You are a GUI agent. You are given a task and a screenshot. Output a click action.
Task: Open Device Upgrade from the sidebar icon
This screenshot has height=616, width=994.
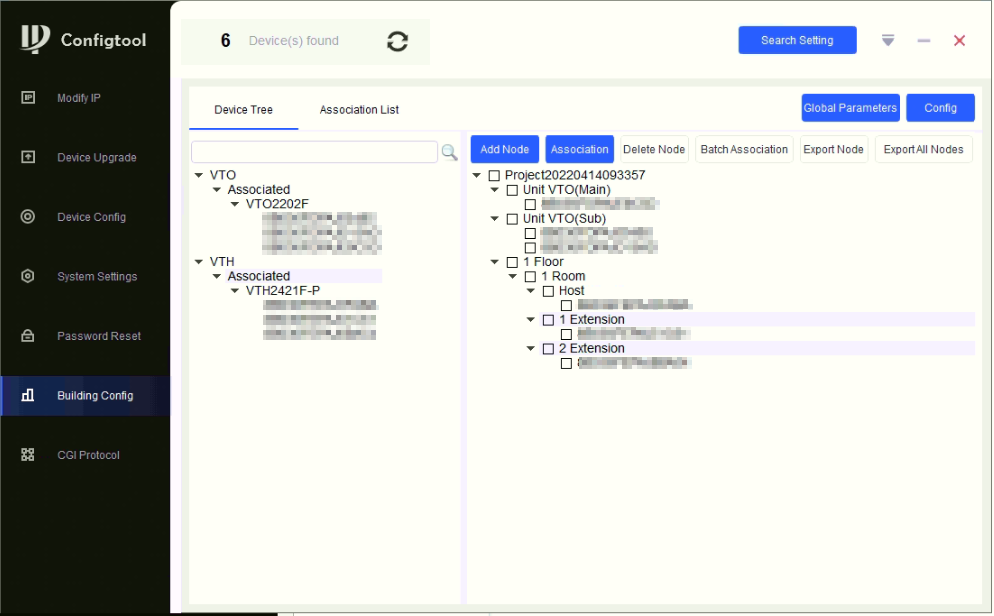(28, 157)
